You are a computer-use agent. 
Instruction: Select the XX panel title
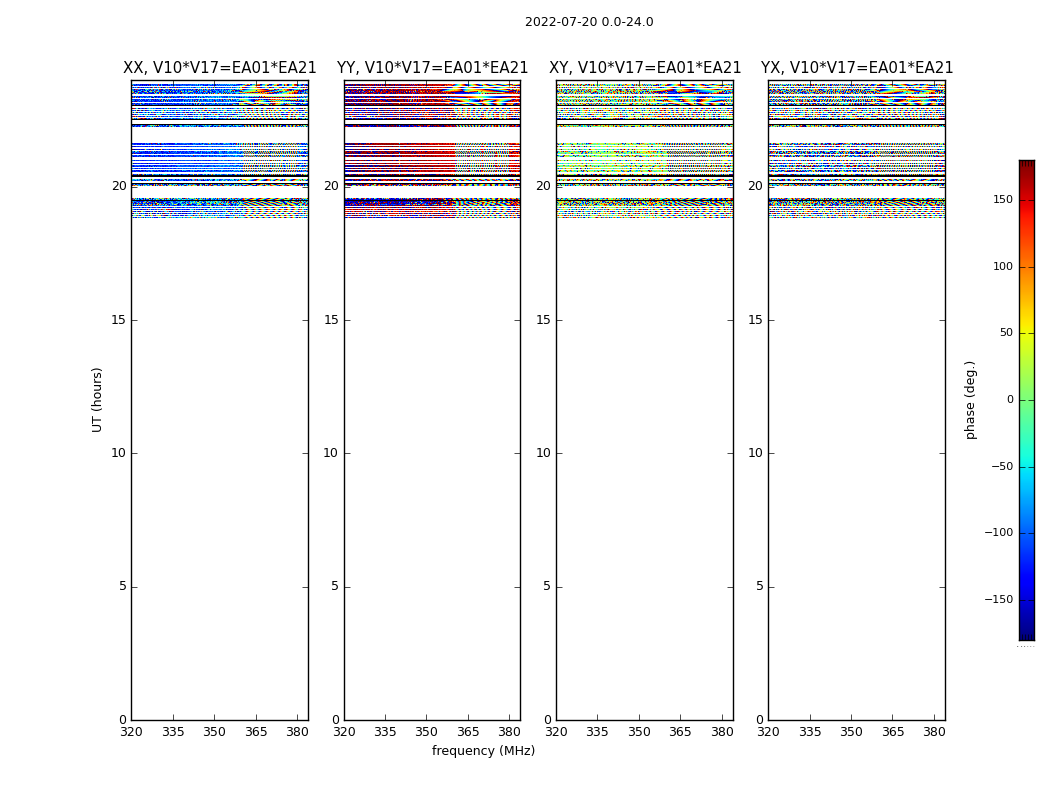pos(219,68)
